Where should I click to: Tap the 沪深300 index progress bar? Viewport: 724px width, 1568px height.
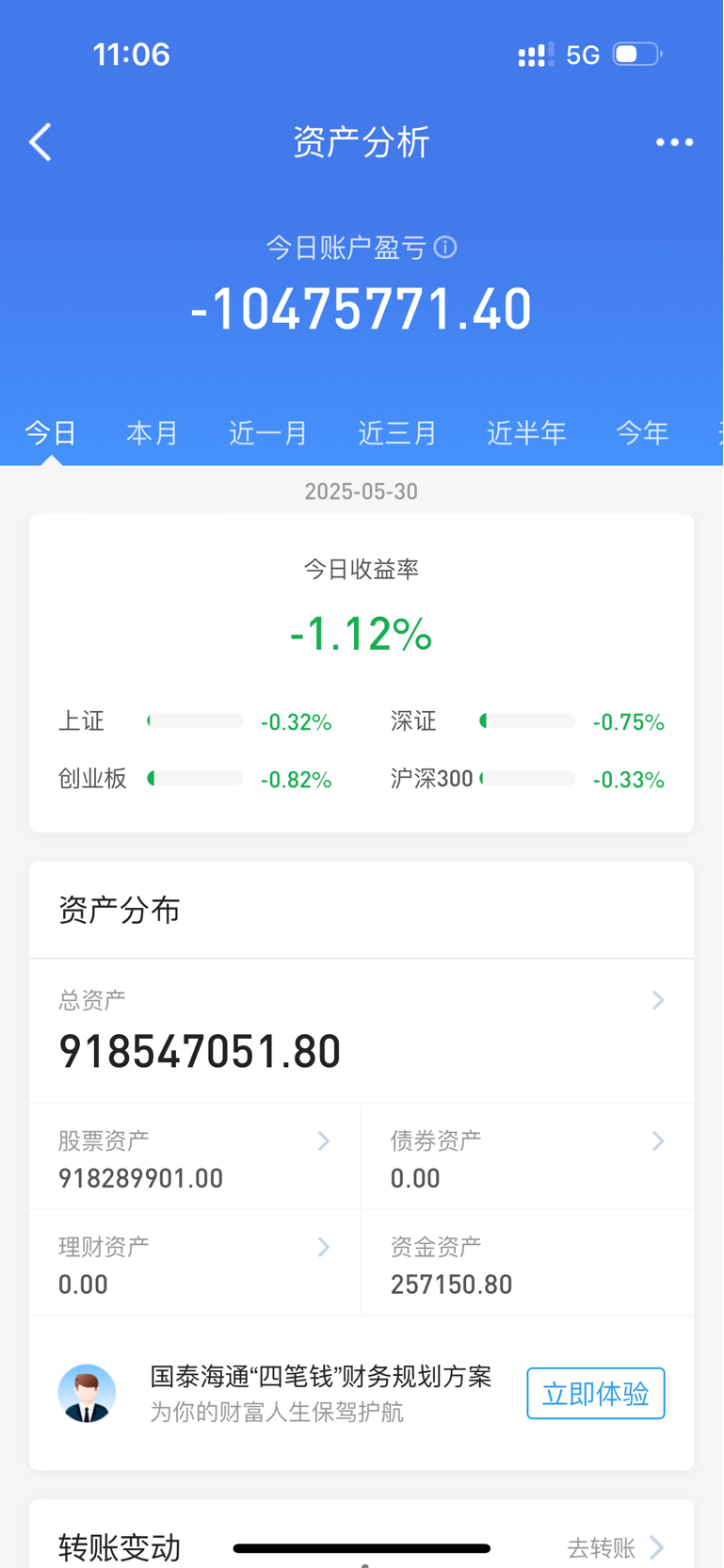(x=527, y=779)
